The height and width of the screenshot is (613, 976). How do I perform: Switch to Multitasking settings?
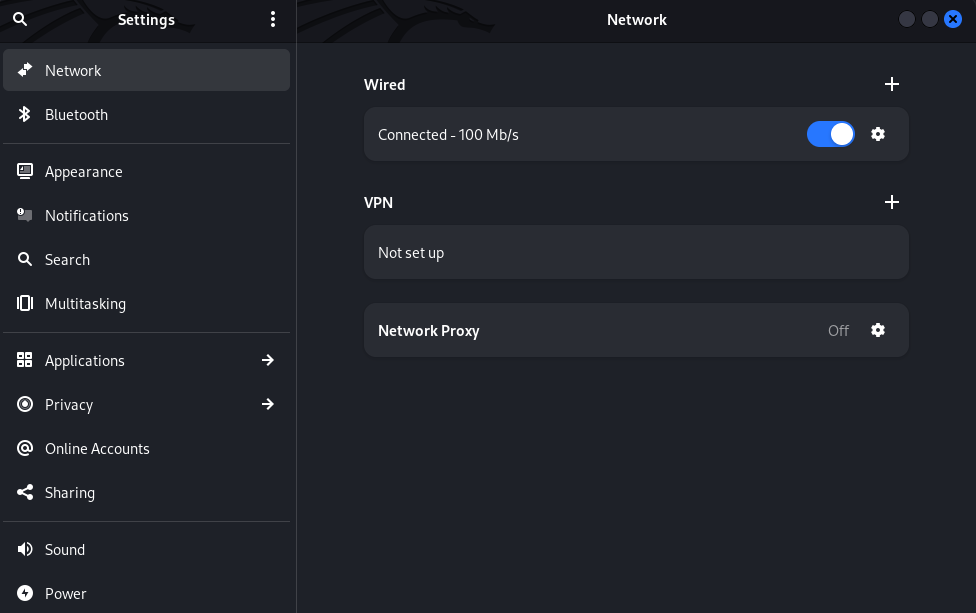[146, 303]
